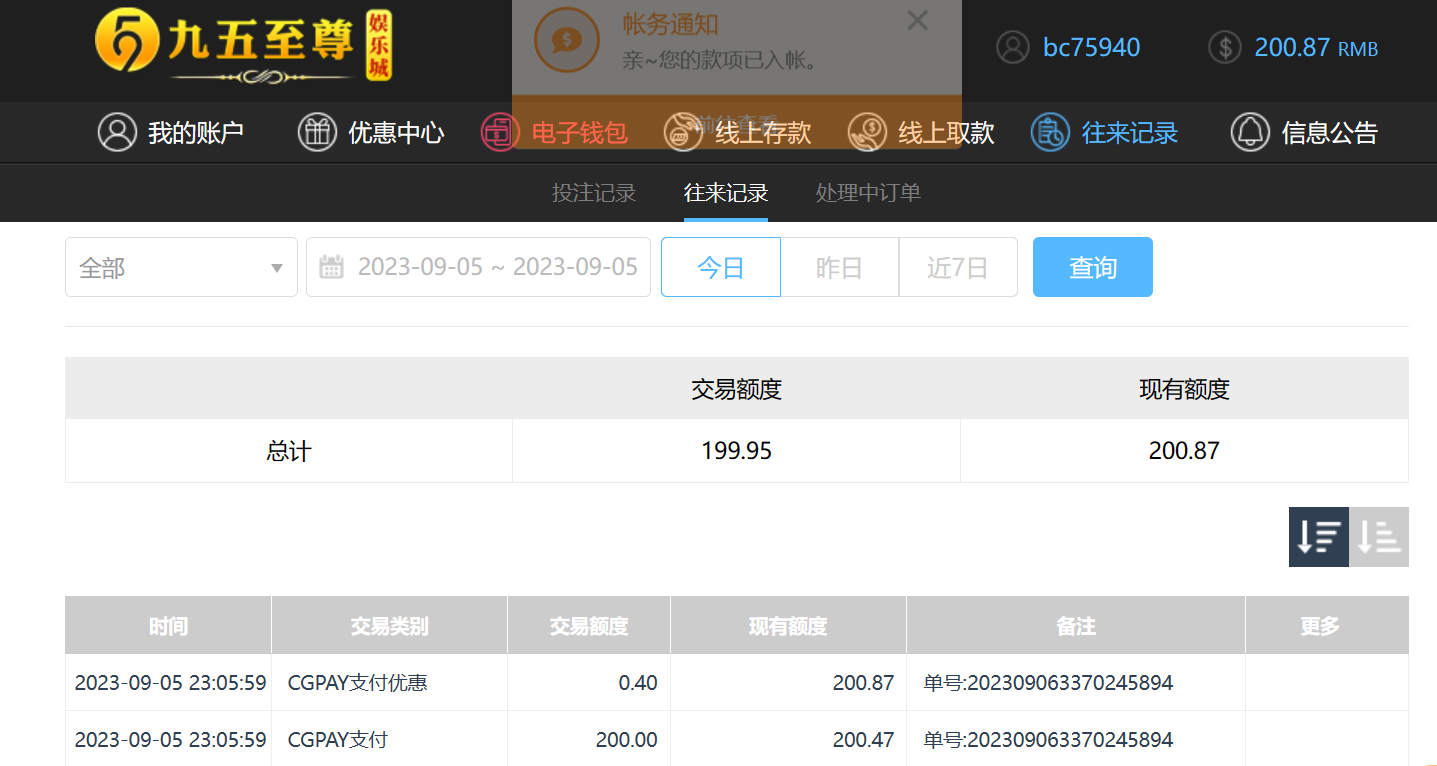Click the order number in the CGPAY支付优惠 row
The image size is (1437, 766).
coord(1048,683)
